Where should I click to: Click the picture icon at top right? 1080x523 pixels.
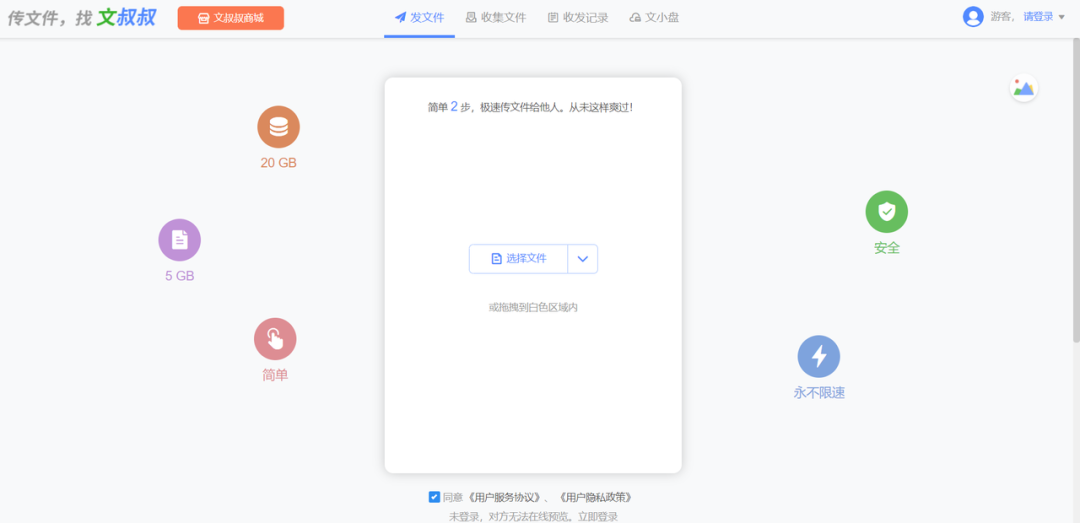point(1024,88)
